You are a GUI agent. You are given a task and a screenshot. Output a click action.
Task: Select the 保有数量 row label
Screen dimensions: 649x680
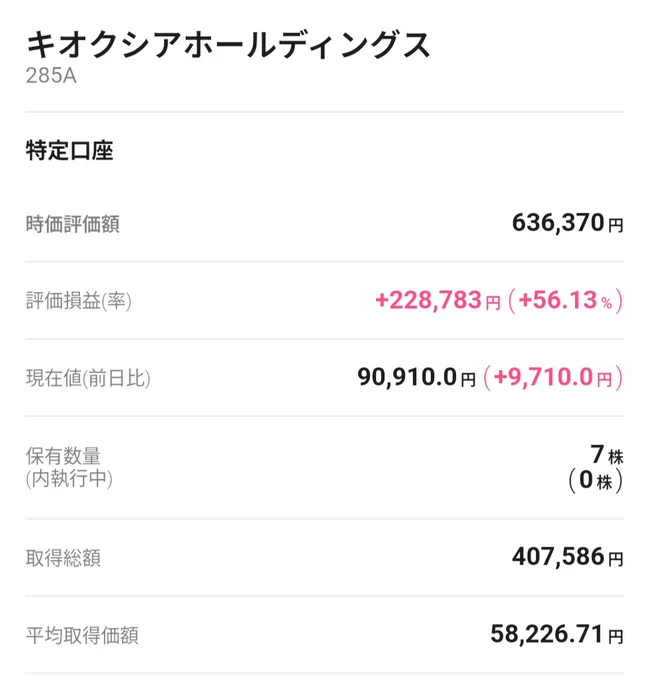[x=63, y=455]
